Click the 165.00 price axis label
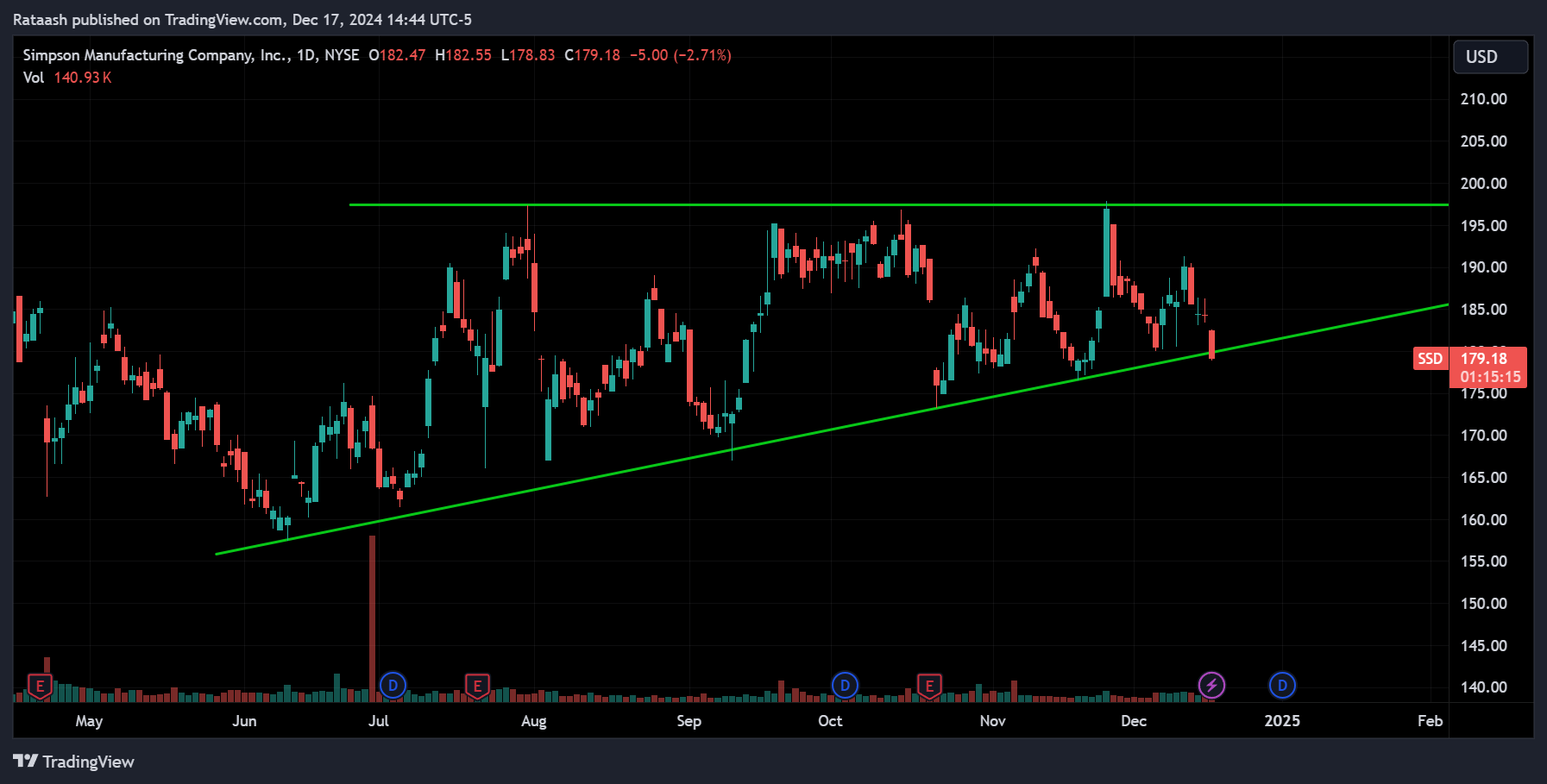This screenshot has width=1547, height=784. tap(1483, 478)
